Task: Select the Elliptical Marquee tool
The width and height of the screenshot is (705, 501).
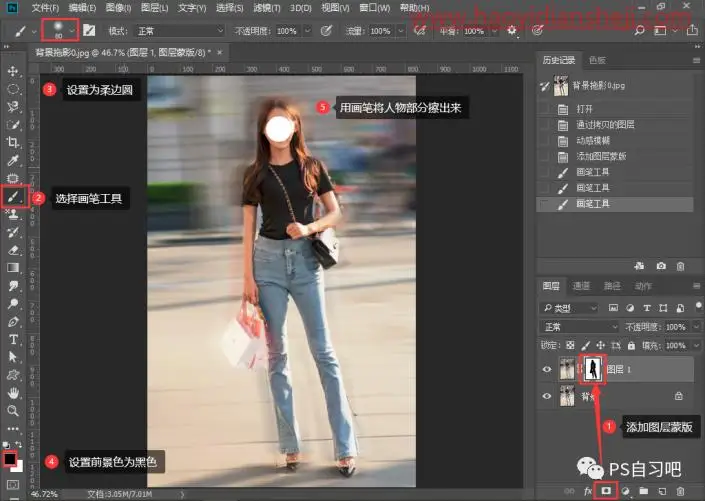Action: (13, 89)
